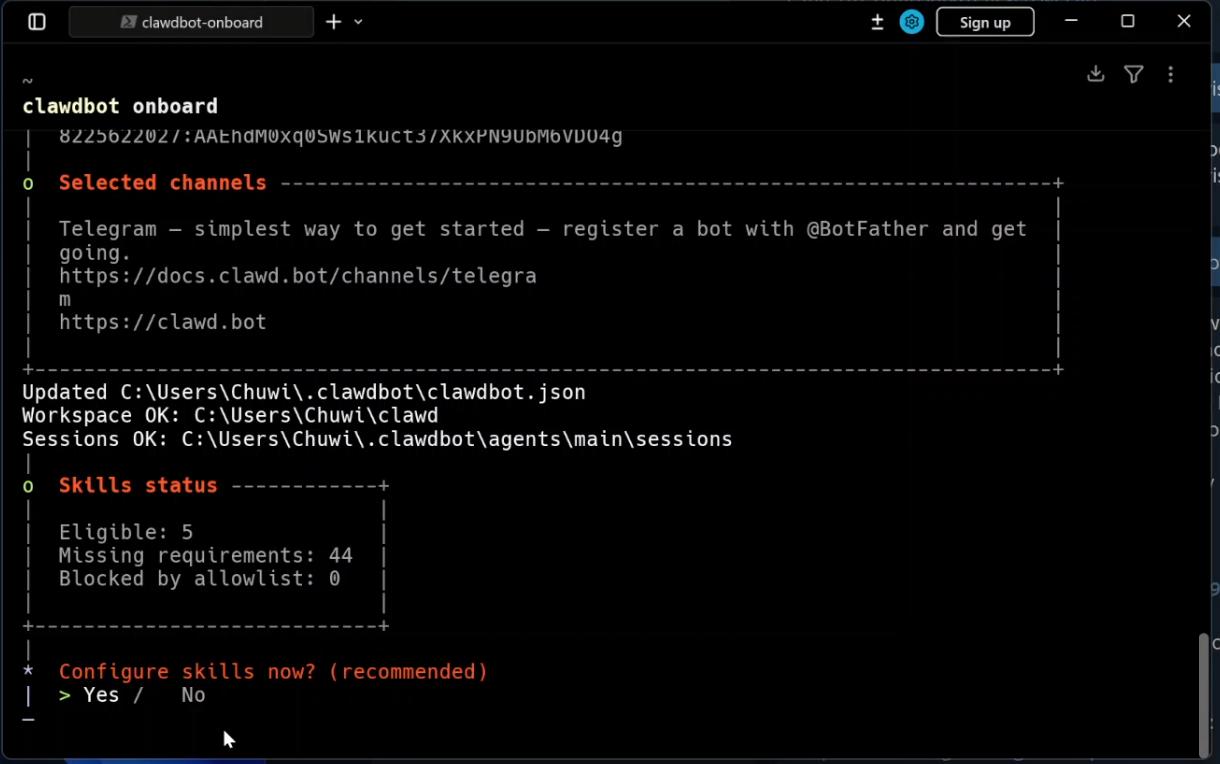
Task: Open the blue gear settings avatar
Action: pyautogui.click(x=911, y=22)
